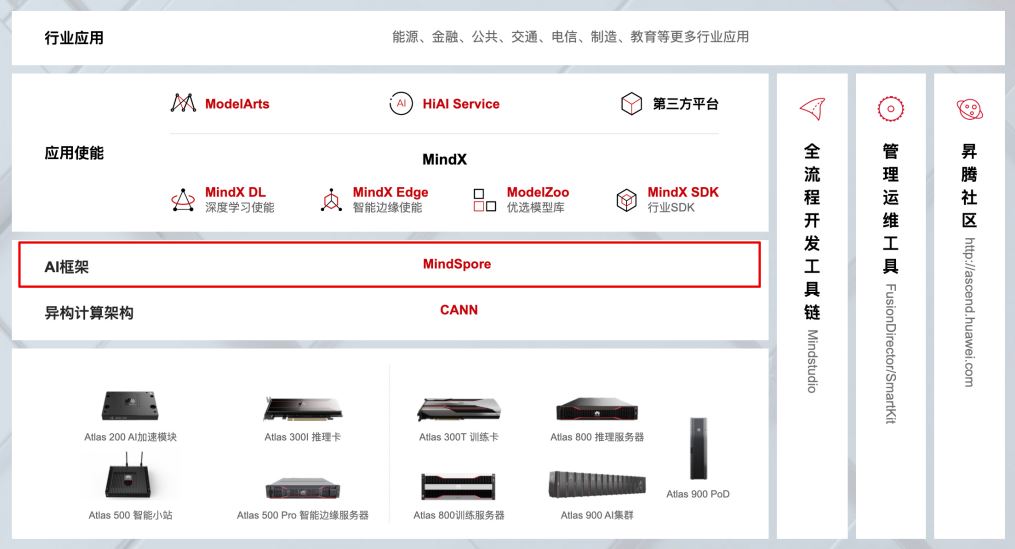Click the MindSpore framework label
This screenshot has height=549, width=1015.
pyautogui.click(x=457, y=264)
